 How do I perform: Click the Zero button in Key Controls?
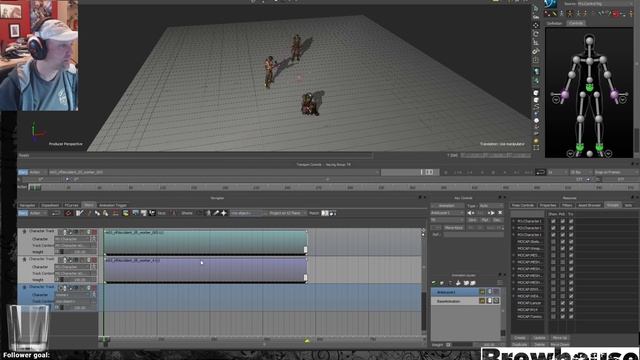(472, 220)
